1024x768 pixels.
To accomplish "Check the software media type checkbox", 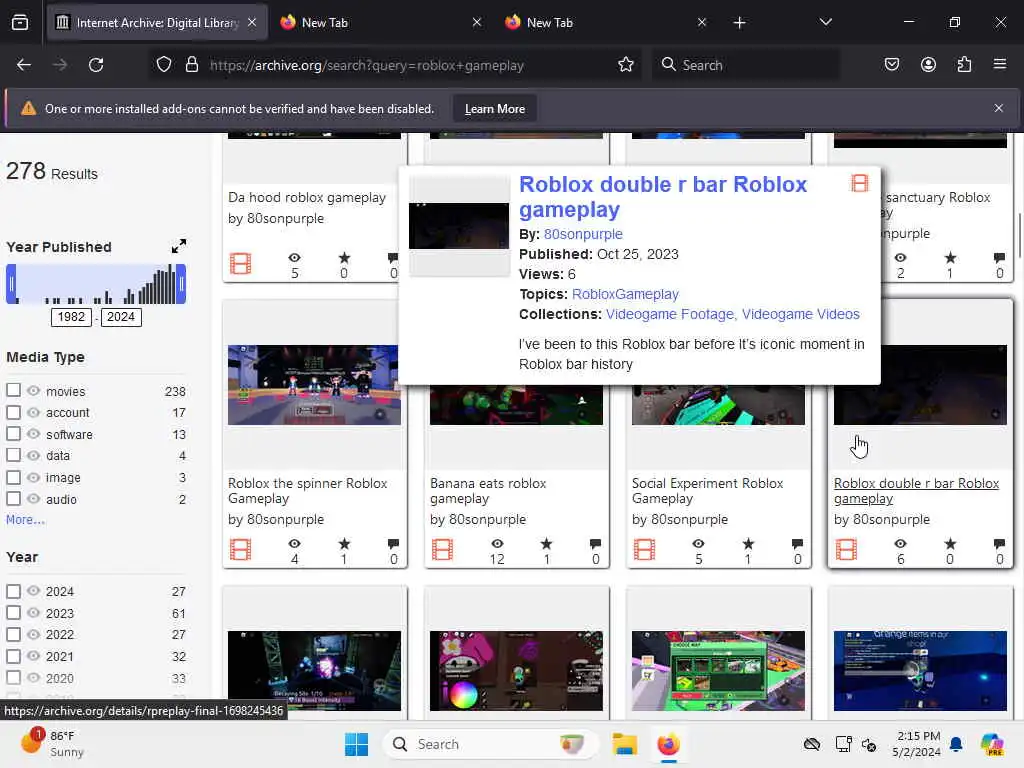I will (x=13, y=434).
